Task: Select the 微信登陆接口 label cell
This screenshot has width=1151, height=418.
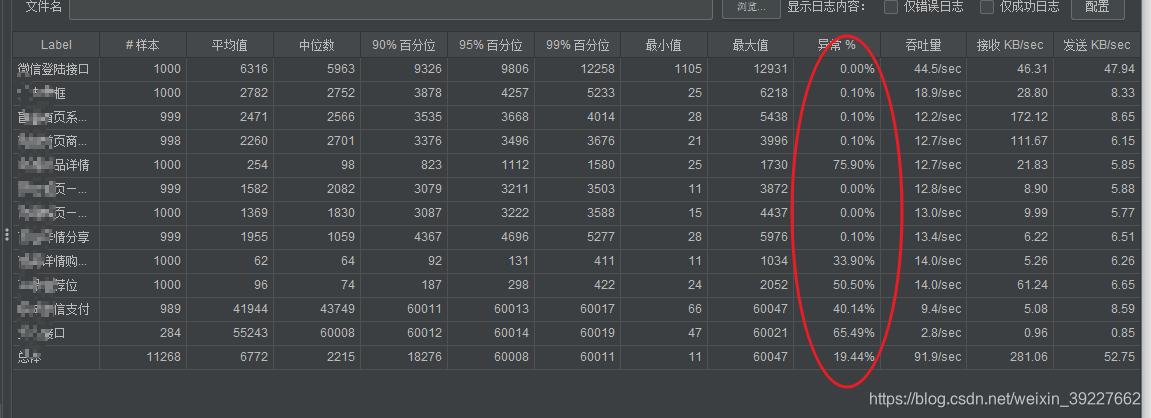Action: pyautogui.click(x=54, y=69)
